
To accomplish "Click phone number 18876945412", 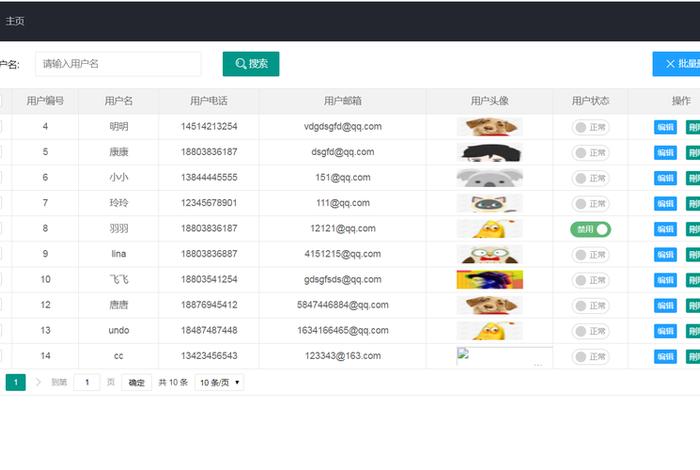I will [x=209, y=304].
